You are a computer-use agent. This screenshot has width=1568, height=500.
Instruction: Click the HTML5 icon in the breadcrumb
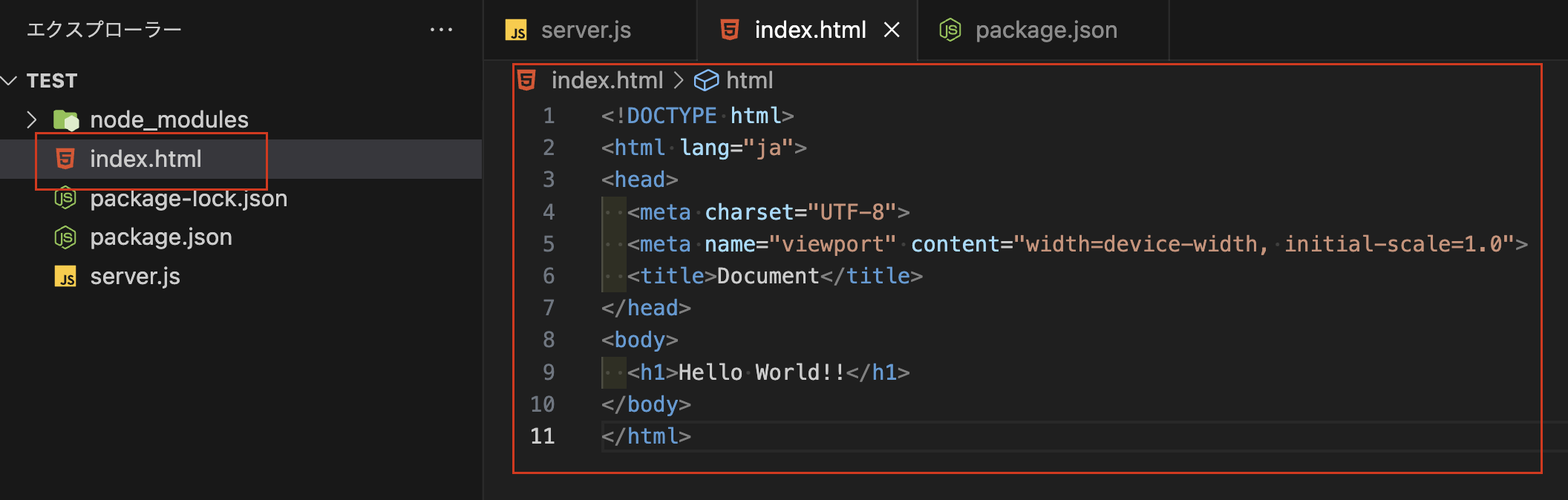point(526,80)
